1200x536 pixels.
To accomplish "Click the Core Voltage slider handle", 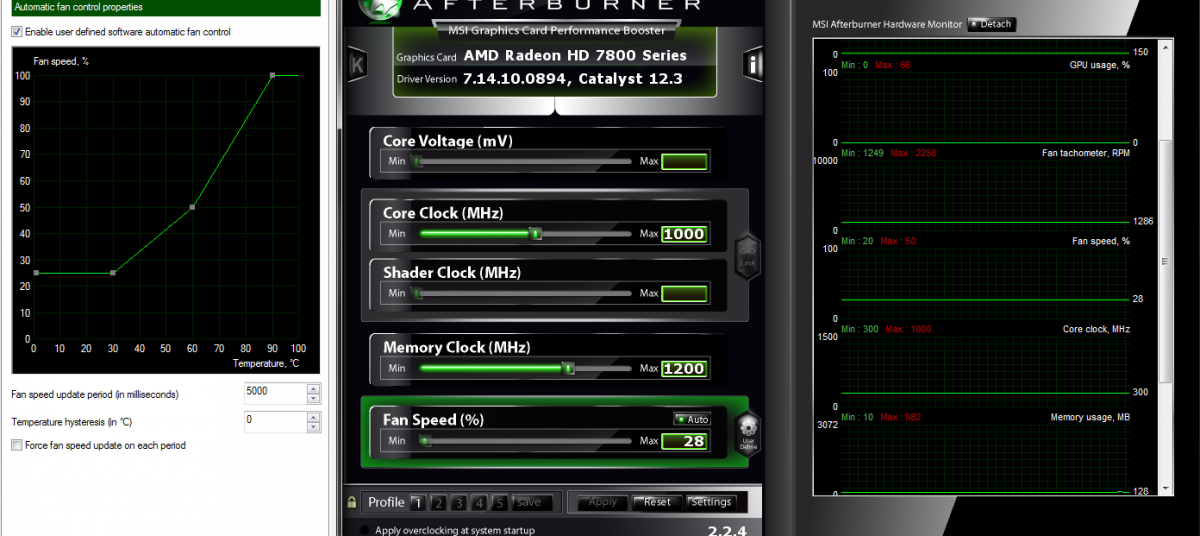I will pos(419,161).
